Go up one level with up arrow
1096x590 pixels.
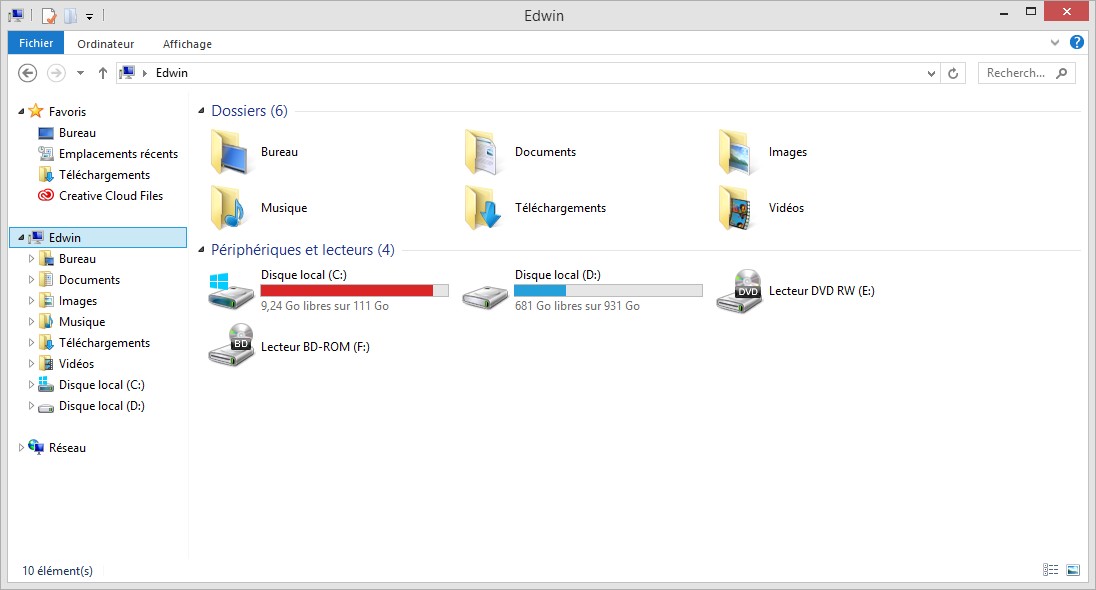pos(103,73)
